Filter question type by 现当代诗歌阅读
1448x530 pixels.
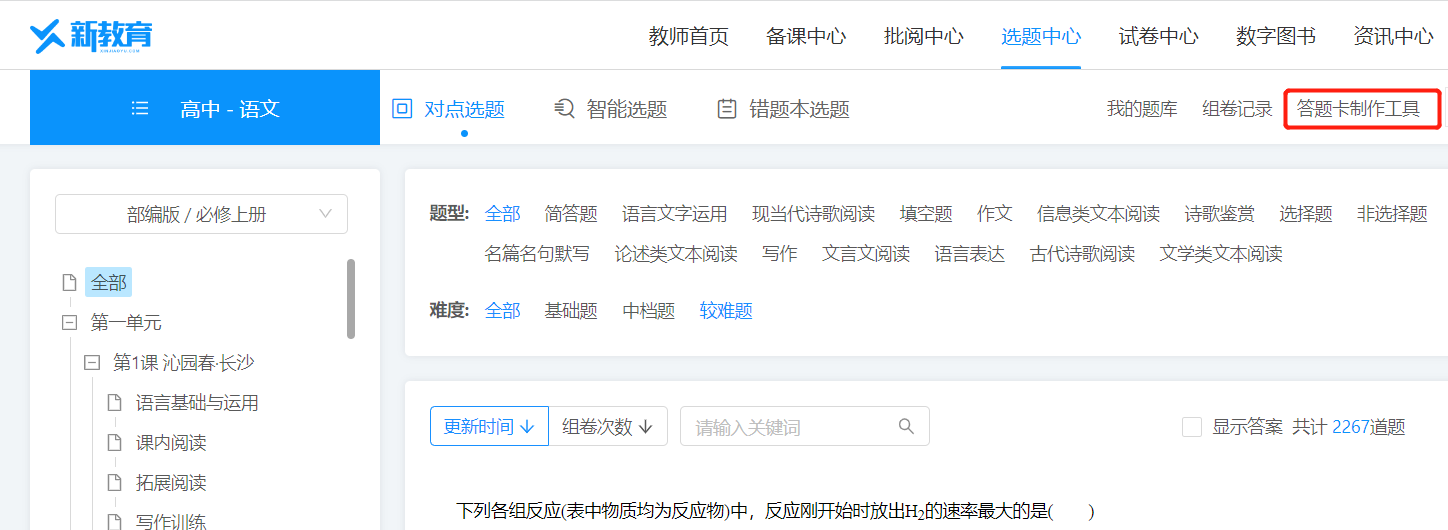[x=814, y=214]
